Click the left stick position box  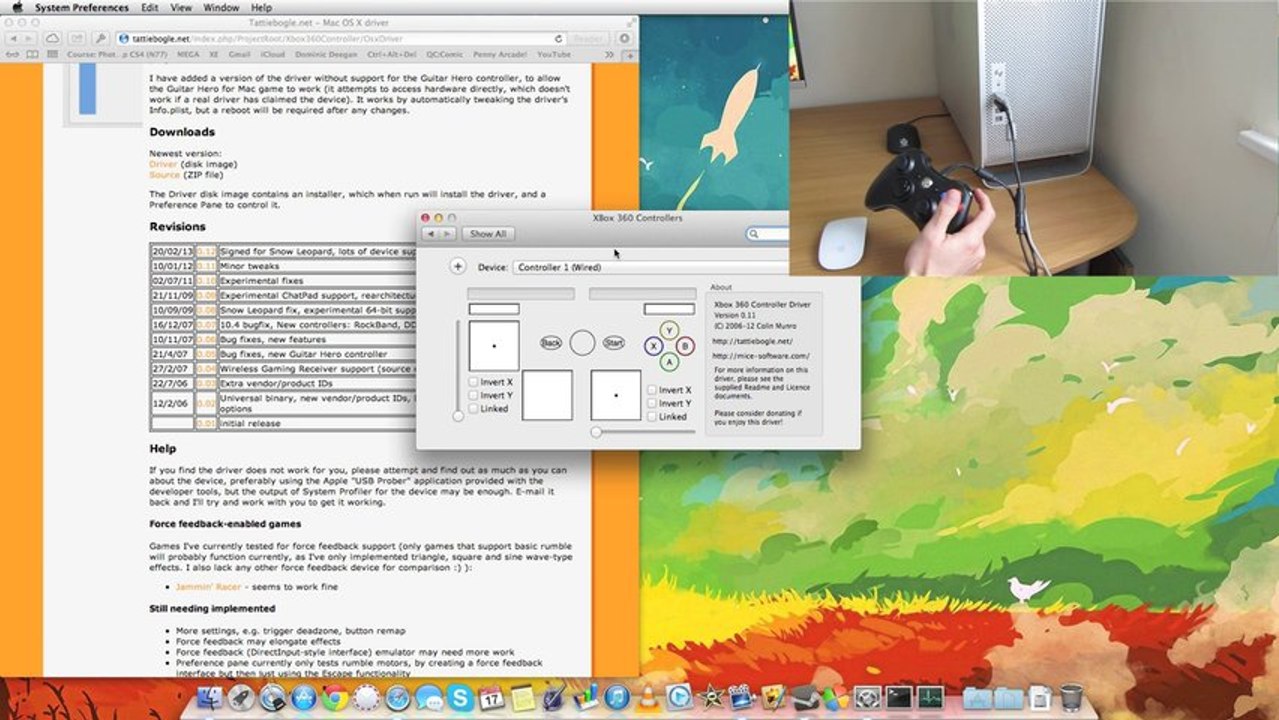coord(494,346)
